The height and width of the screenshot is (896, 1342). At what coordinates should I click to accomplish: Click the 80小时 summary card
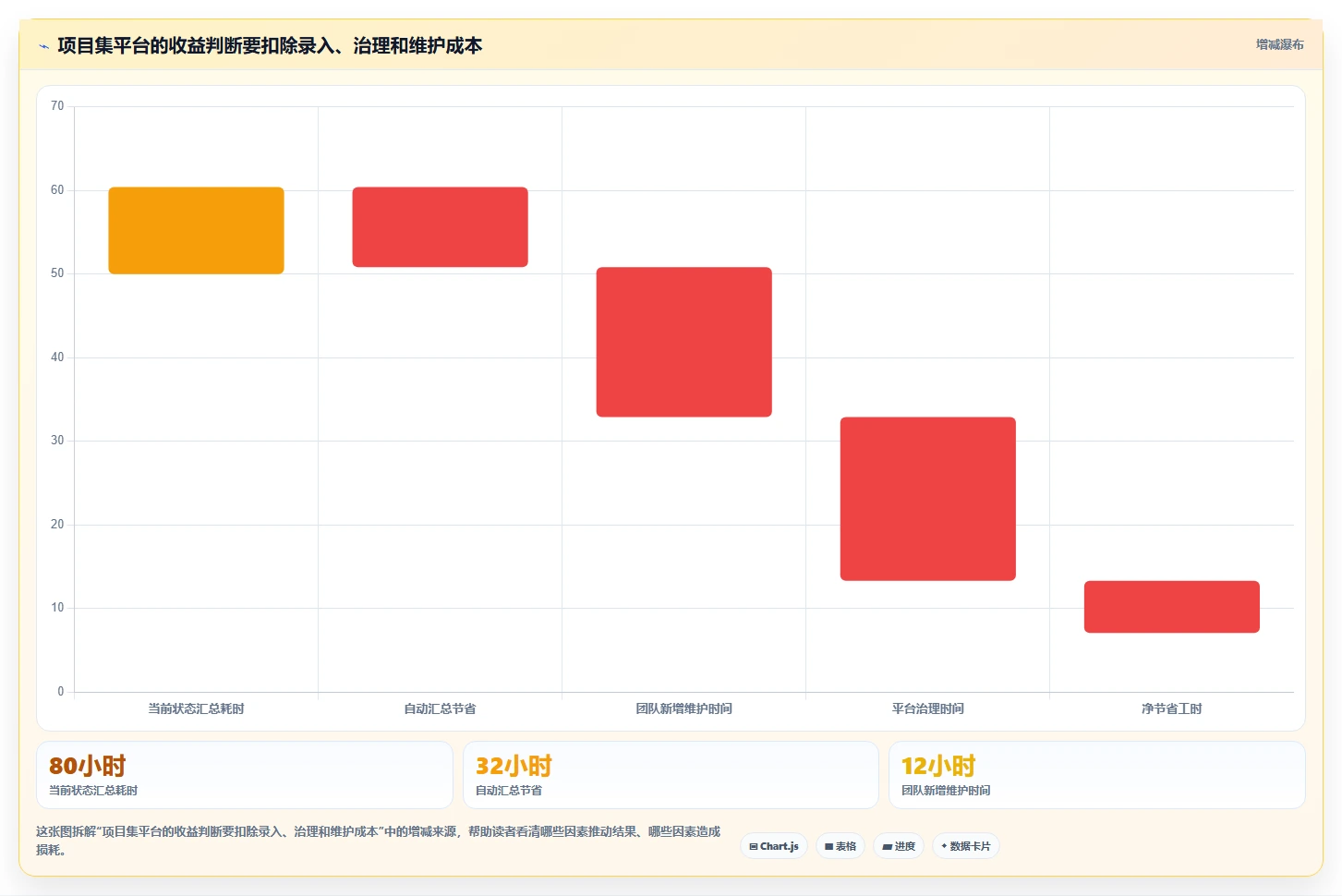245,775
